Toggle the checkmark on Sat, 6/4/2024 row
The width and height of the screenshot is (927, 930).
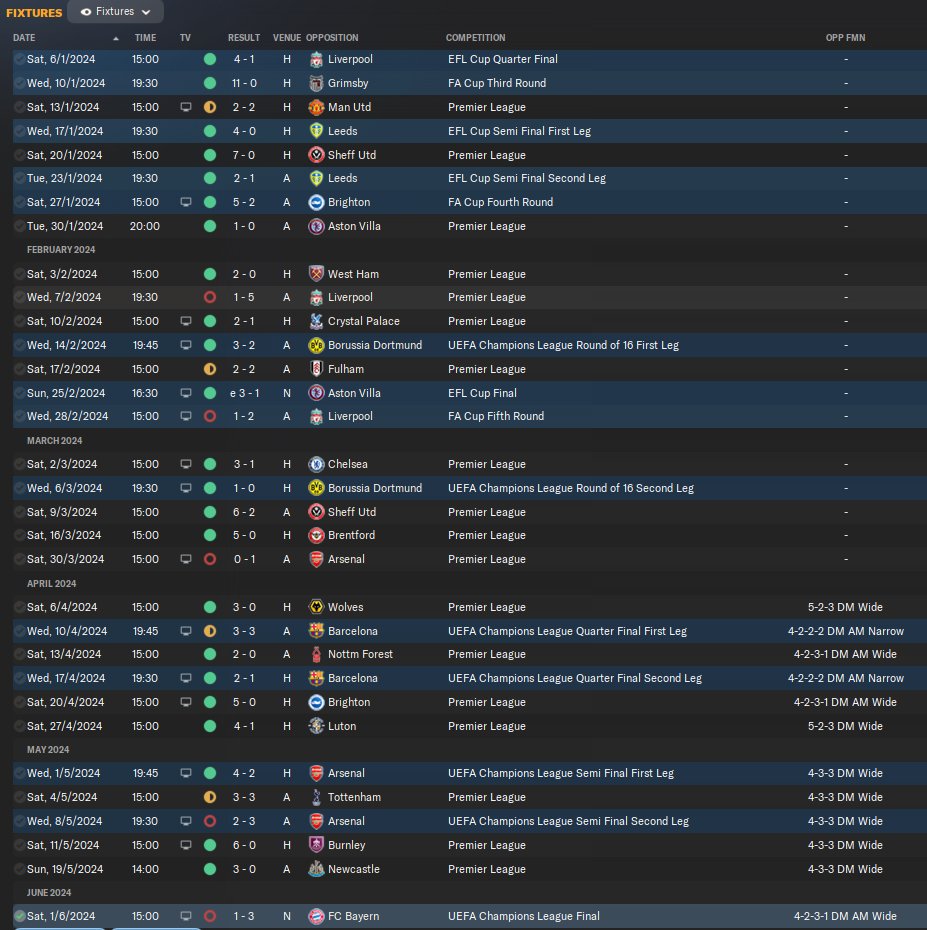click(20, 607)
